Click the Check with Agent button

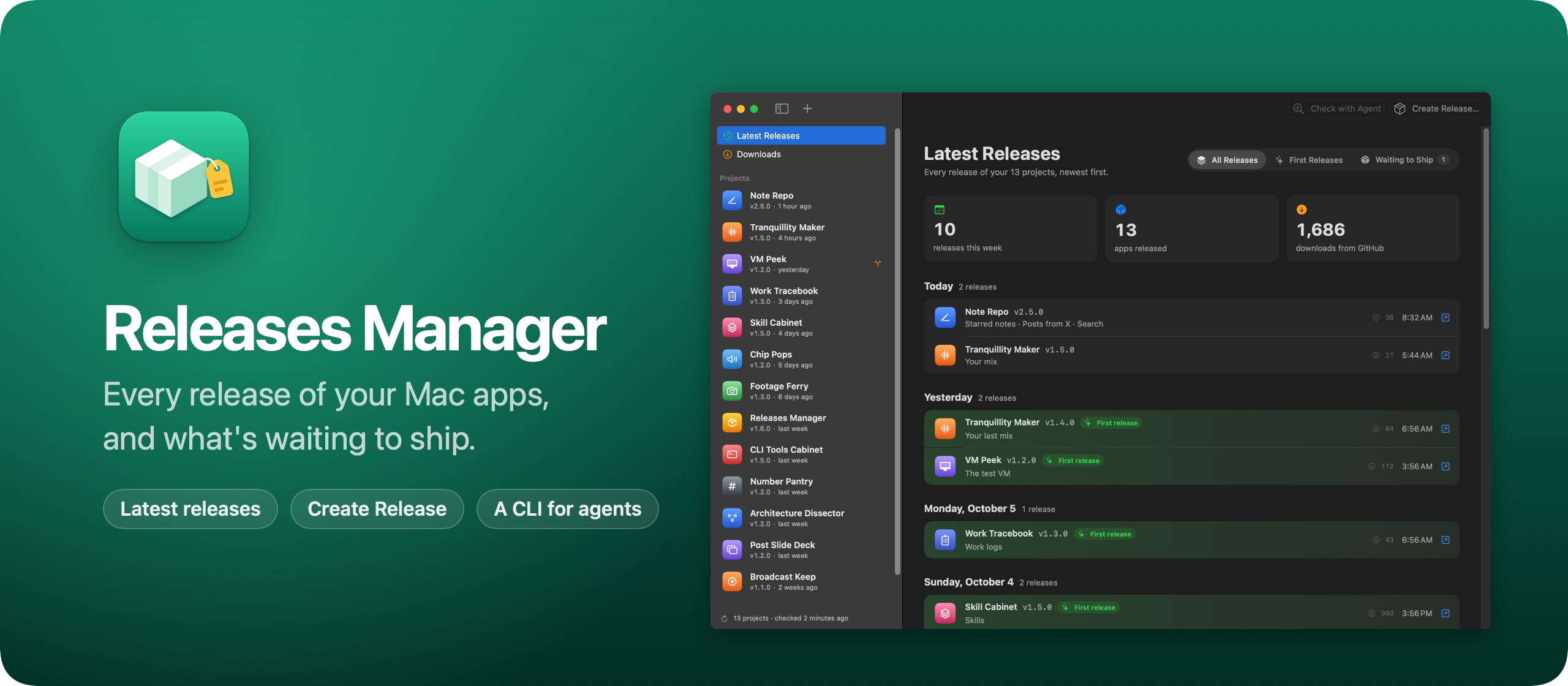point(1337,108)
